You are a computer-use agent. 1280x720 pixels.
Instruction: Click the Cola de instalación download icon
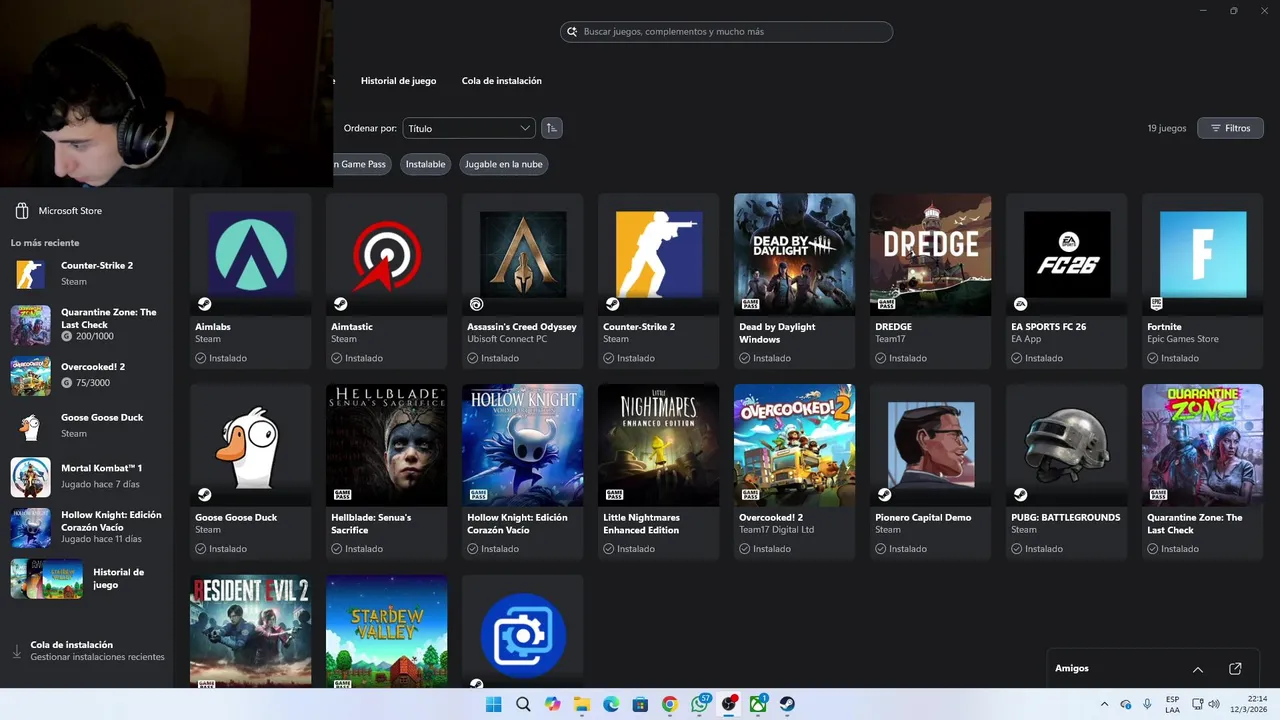(x=16, y=652)
